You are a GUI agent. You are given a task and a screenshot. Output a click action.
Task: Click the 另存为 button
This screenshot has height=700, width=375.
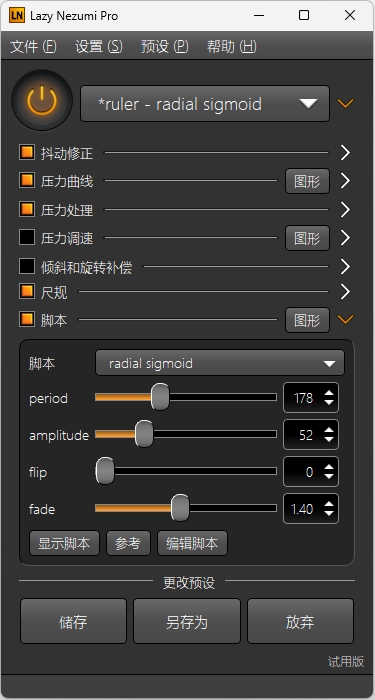pos(187,621)
